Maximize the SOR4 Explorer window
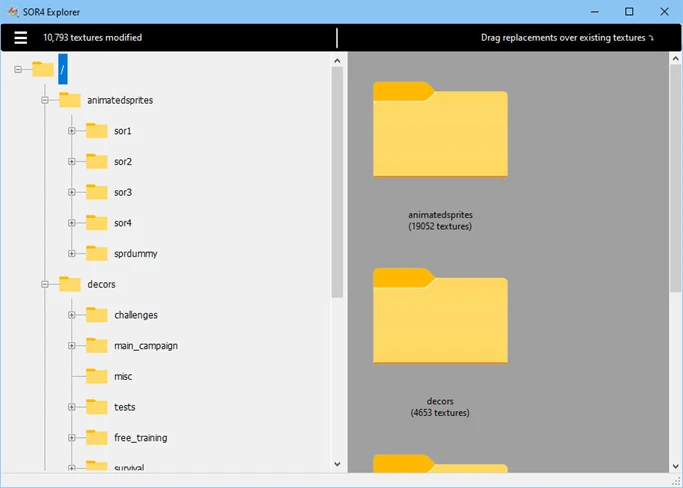Viewport: 683px width, 488px height. point(629,12)
